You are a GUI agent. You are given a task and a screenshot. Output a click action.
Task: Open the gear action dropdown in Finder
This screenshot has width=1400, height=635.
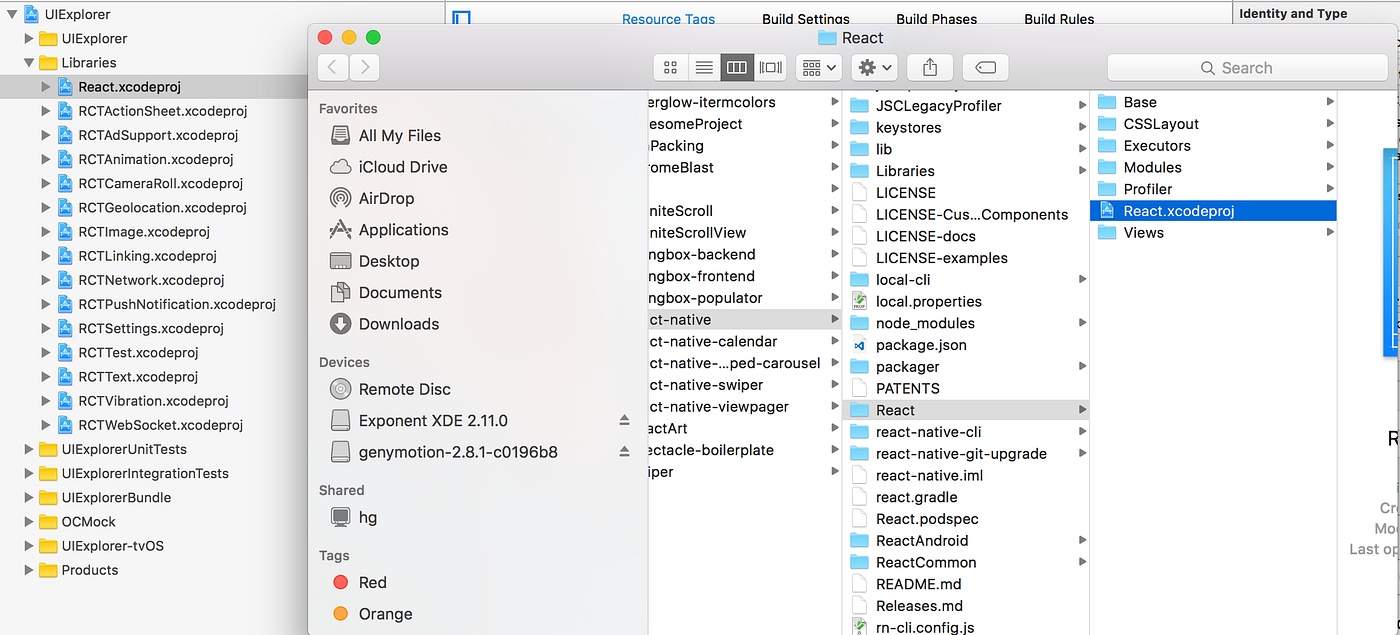[x=874, y=67]
